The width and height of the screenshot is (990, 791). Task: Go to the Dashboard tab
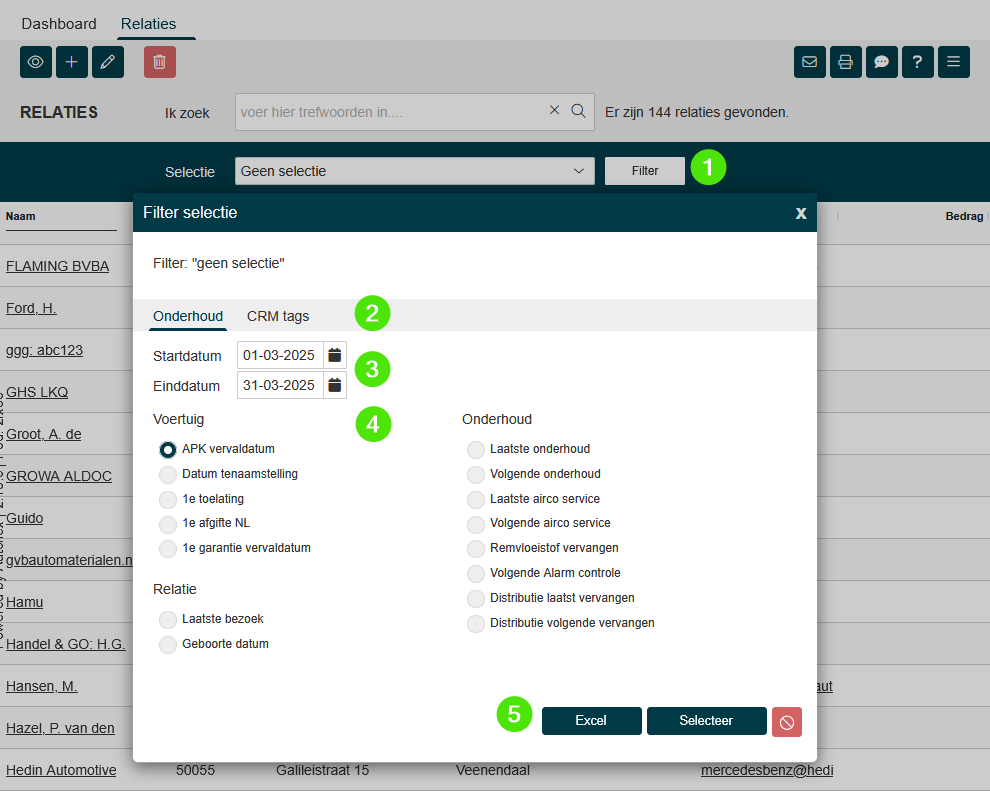pyautogui.click(x=59, y=23)
